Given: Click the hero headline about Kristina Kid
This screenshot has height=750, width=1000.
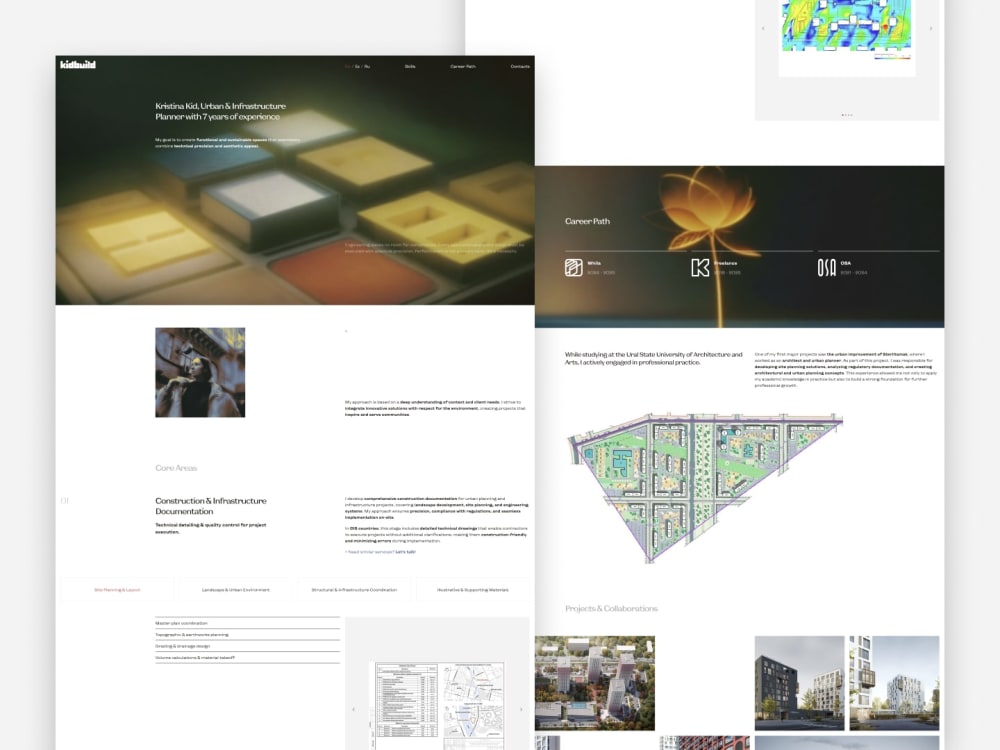Looking at the screenshot, I should coord(221,111).
